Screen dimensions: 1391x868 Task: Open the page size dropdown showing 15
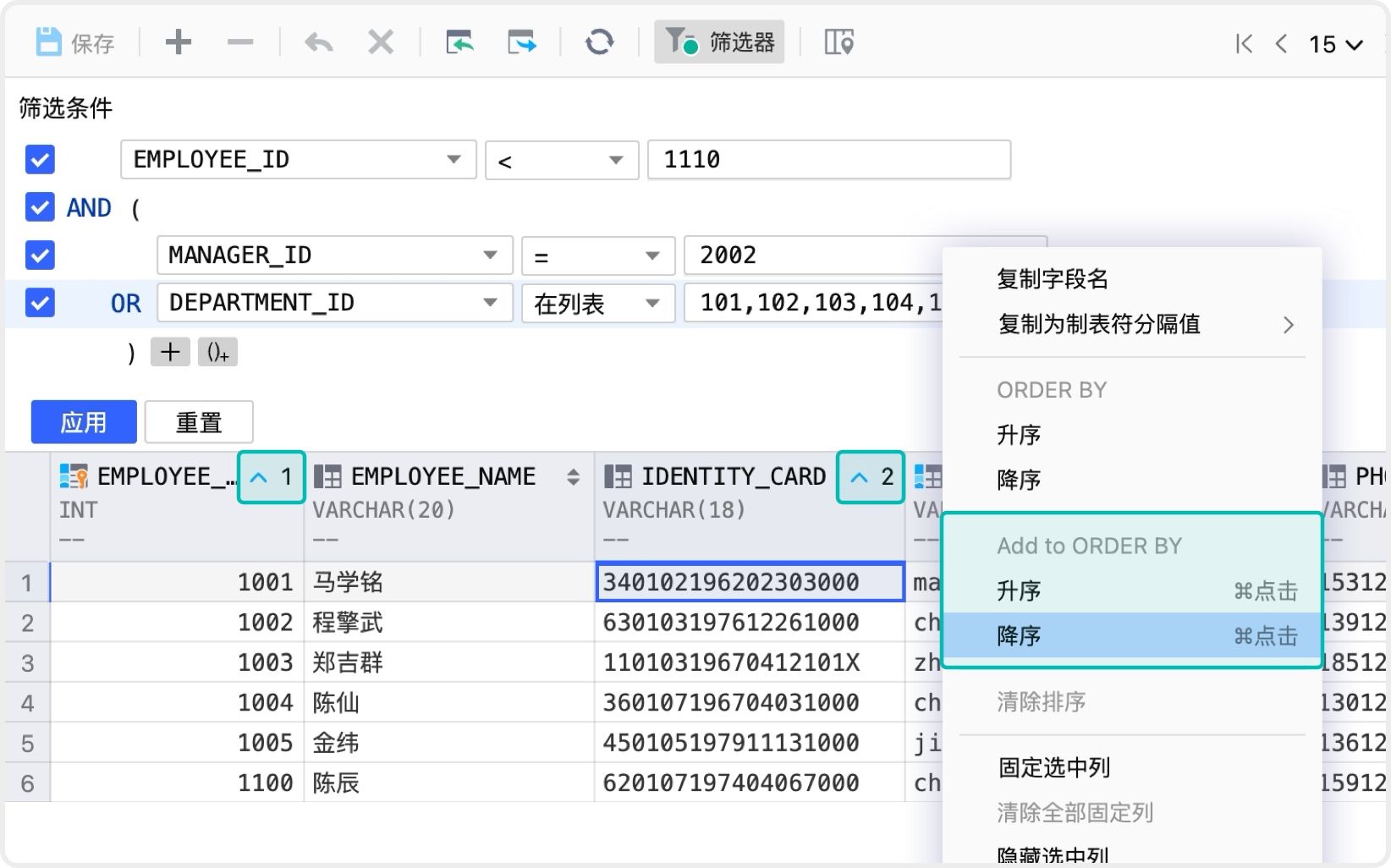[x=1336, y=44]
